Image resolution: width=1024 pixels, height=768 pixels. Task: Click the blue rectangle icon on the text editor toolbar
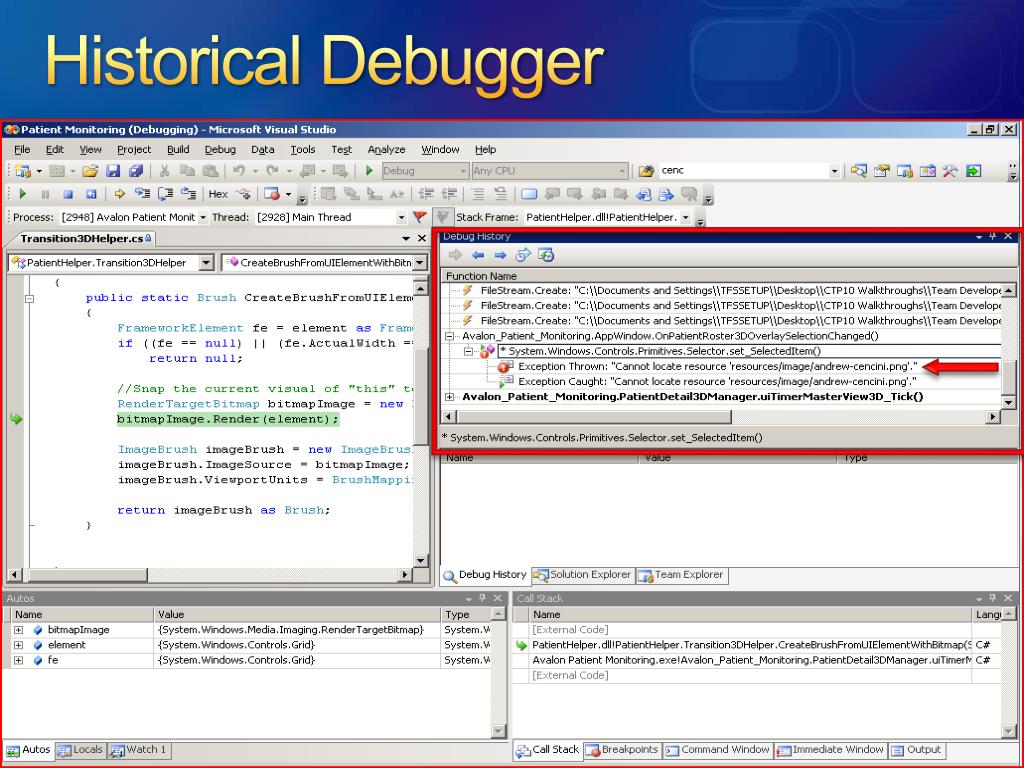click(x=529, y=194)
